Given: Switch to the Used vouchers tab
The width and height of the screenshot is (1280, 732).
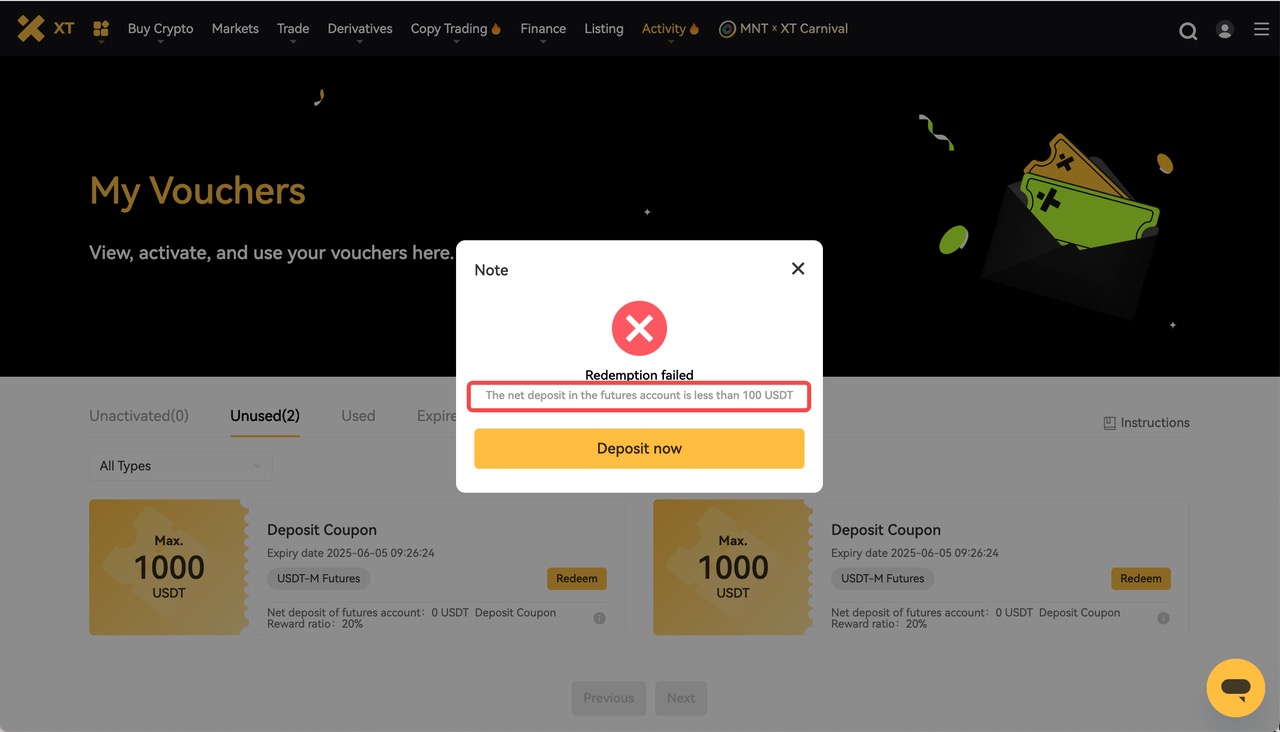Looking at the screenshot, I should (x=358, y=416).
